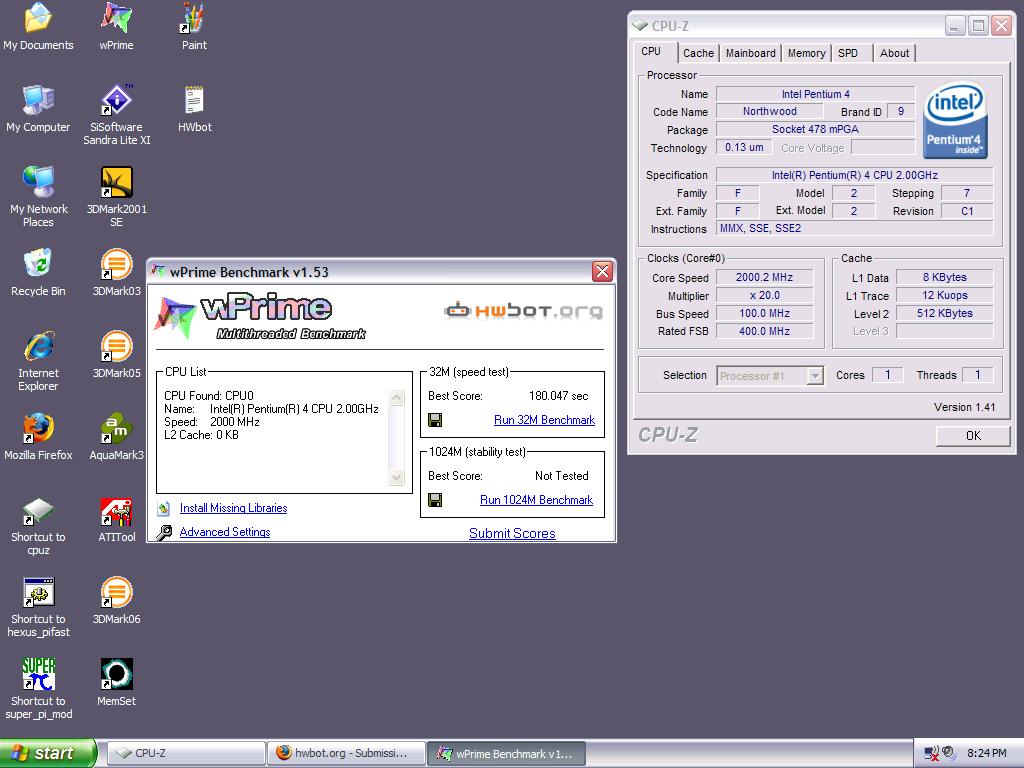Switch to wPrime Benchmark taskbar button
The height and width of the screenshot is (768, 1024).
coord(506,753)
